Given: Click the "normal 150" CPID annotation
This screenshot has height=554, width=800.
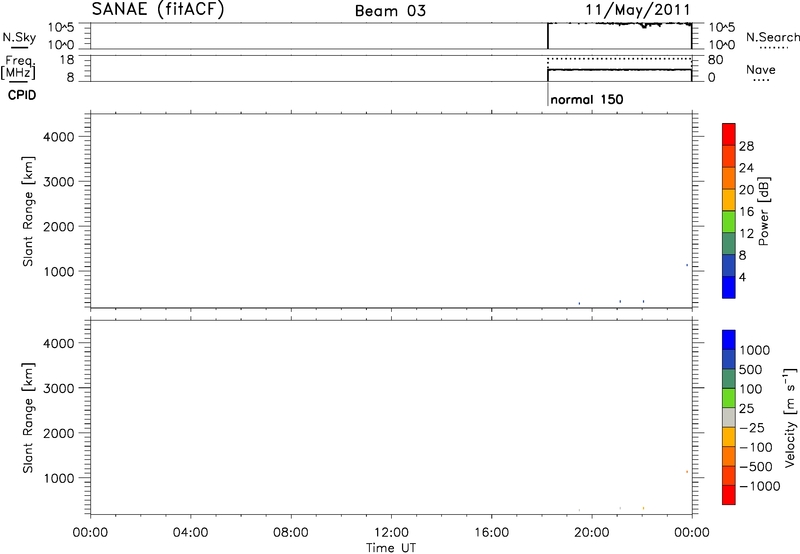Looking at the screenshot, I should (x=587, y=99).
